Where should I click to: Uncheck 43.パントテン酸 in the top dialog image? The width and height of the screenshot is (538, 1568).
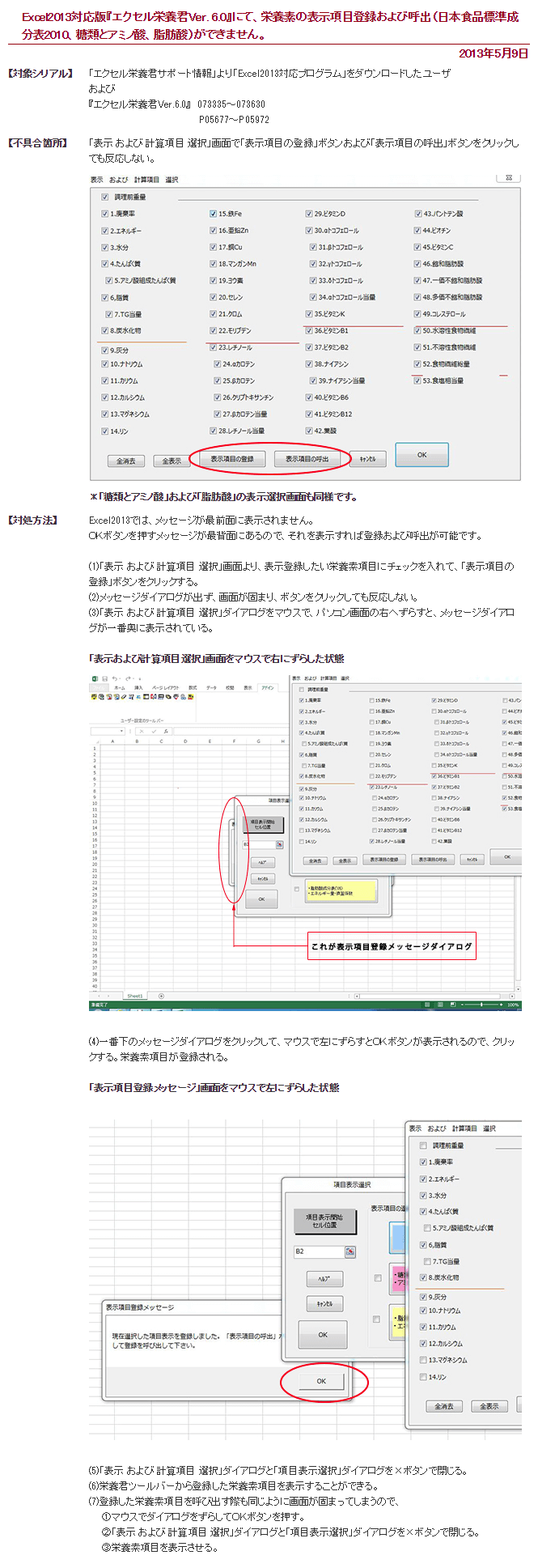coord(417,214)
